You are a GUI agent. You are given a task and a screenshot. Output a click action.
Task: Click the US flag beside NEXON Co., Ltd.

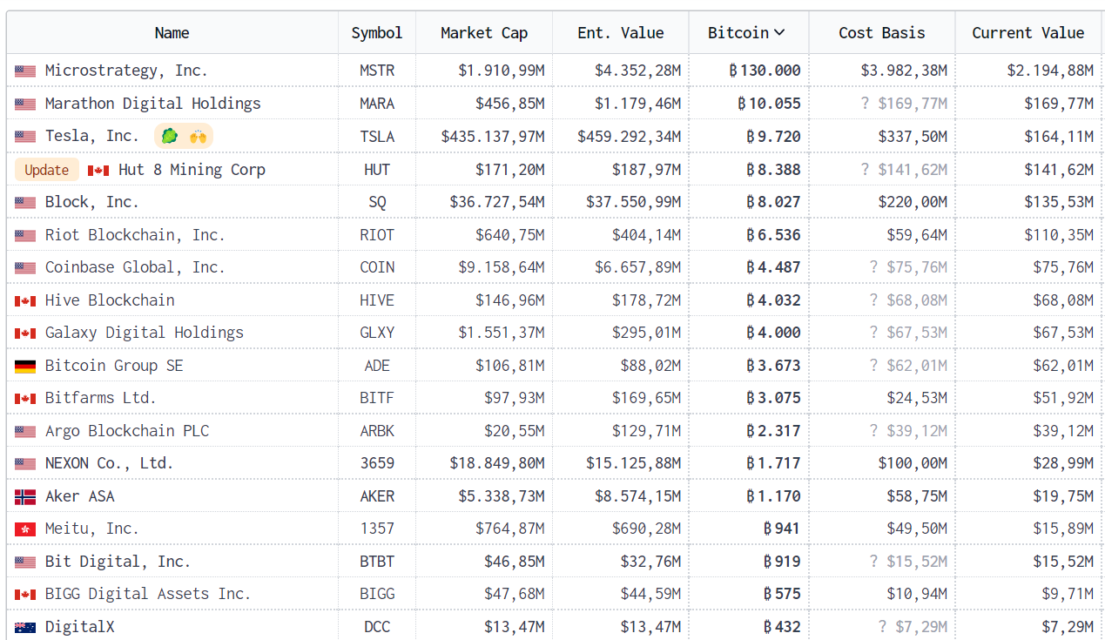point(25,464)
